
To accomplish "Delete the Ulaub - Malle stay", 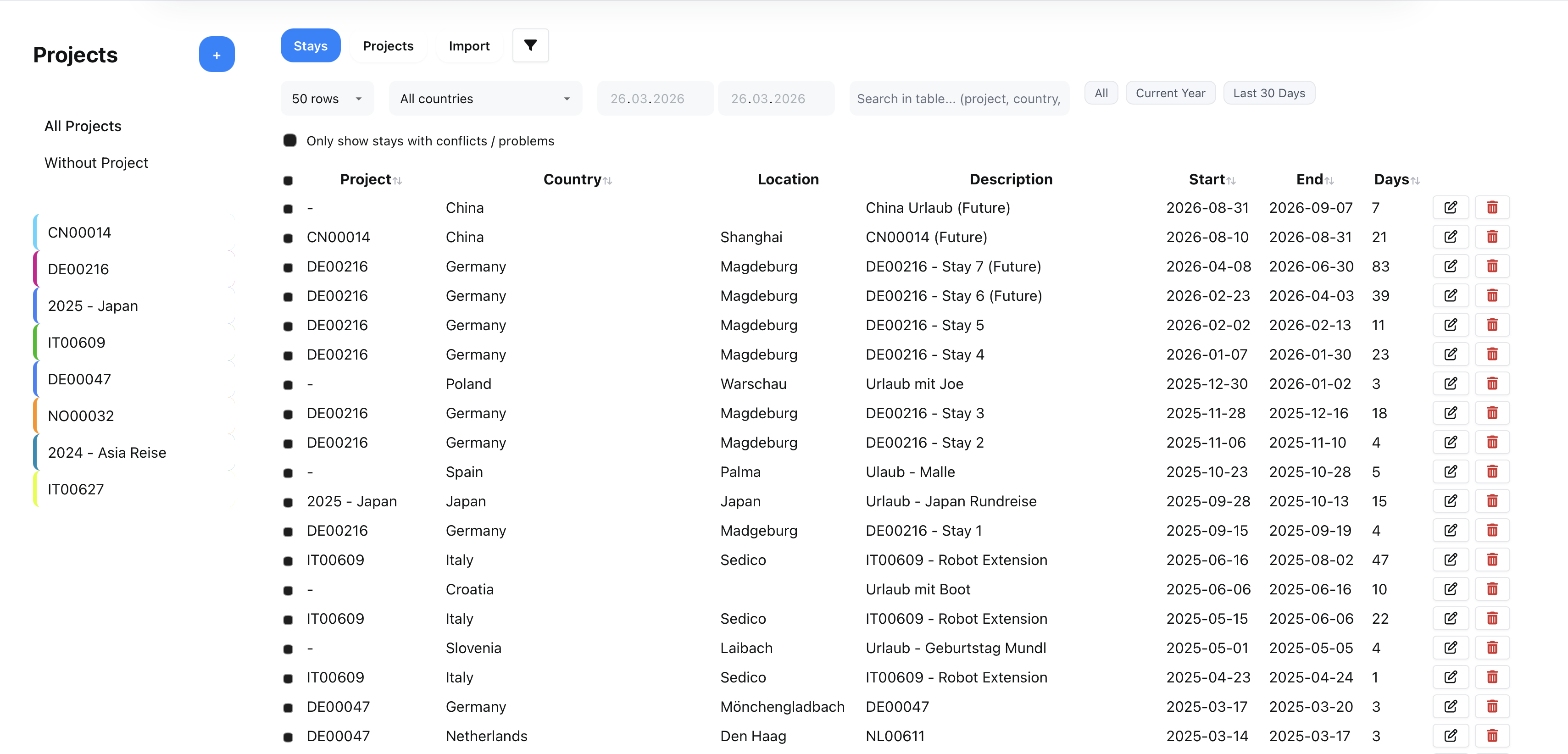I will tap(1492, 471).
